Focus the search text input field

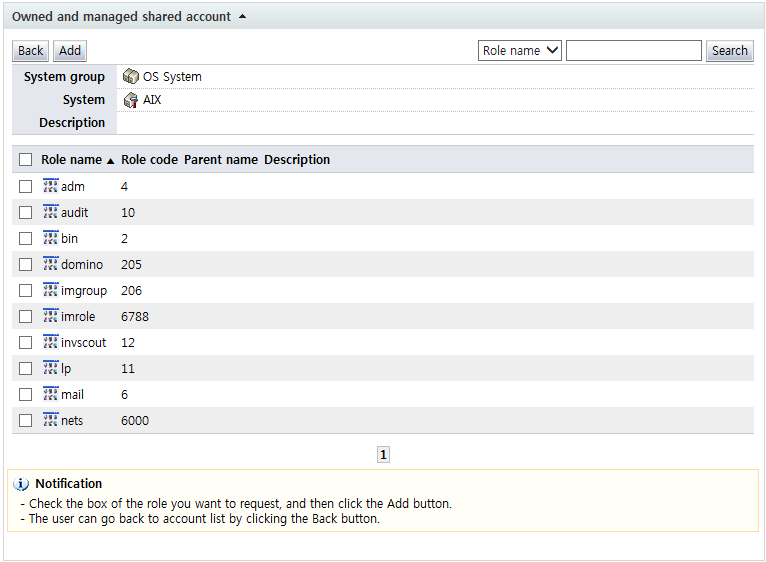633,51
